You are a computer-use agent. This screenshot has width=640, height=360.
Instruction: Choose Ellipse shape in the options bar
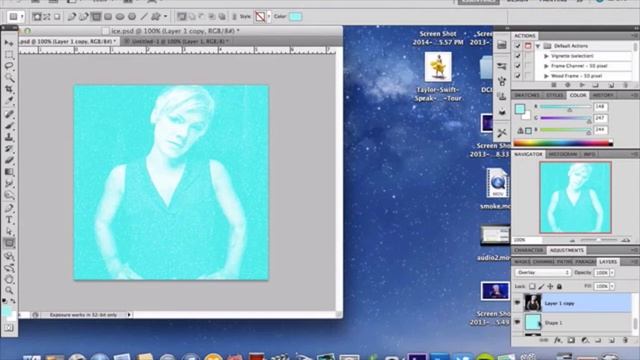point(120,17)
